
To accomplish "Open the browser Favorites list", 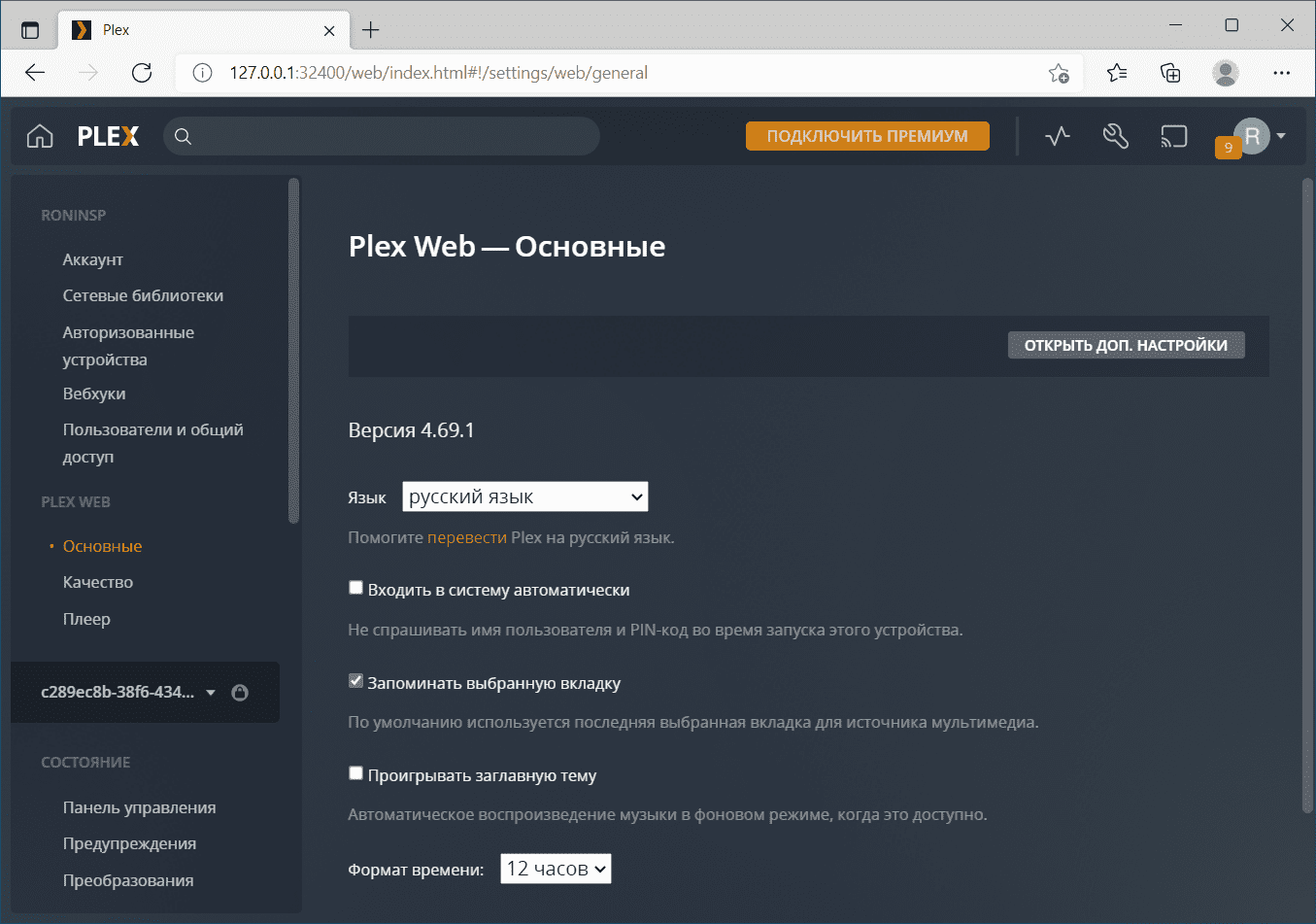I will 1117,73.
